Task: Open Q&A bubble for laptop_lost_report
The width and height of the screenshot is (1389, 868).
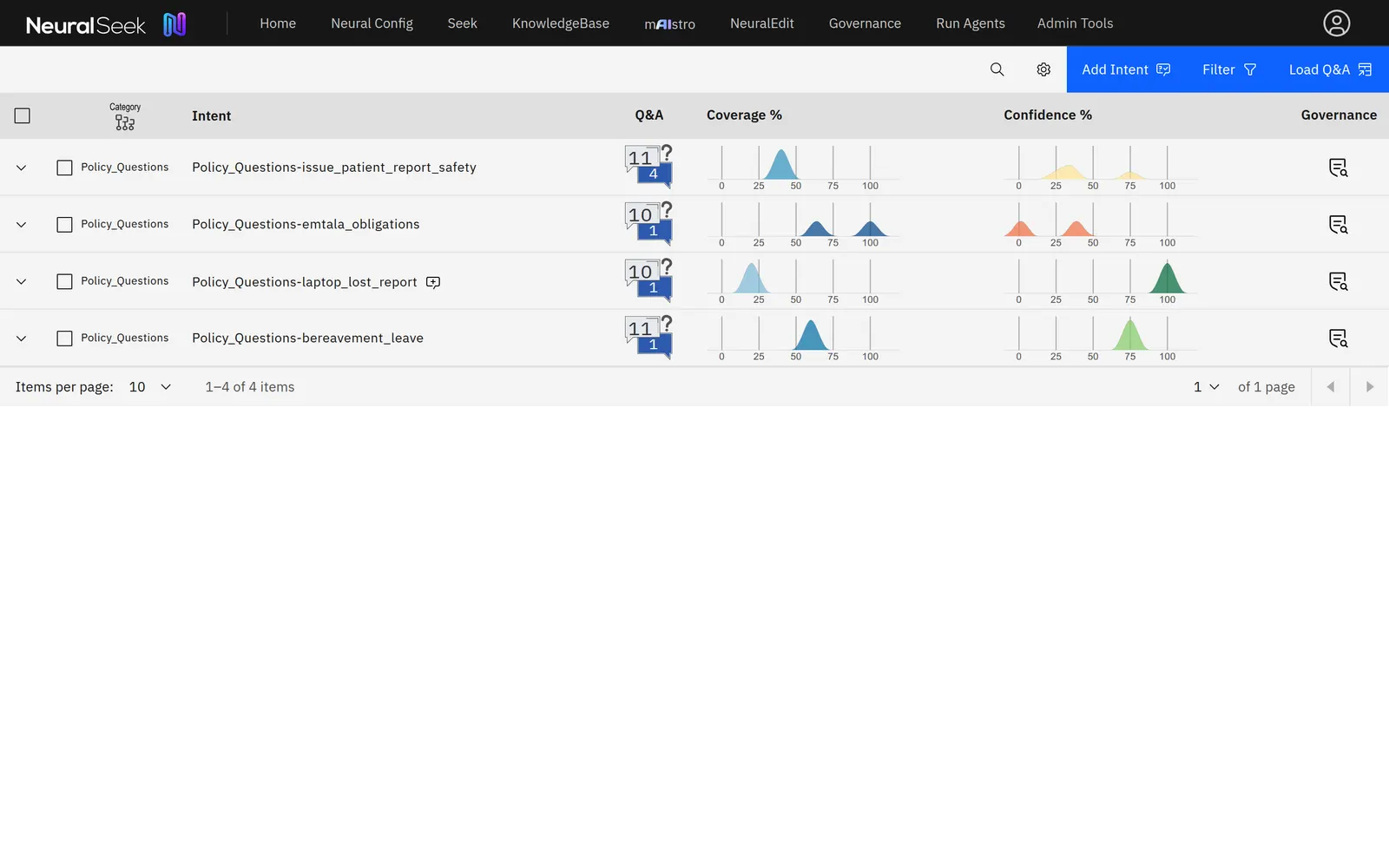Action: coord(648,280)
